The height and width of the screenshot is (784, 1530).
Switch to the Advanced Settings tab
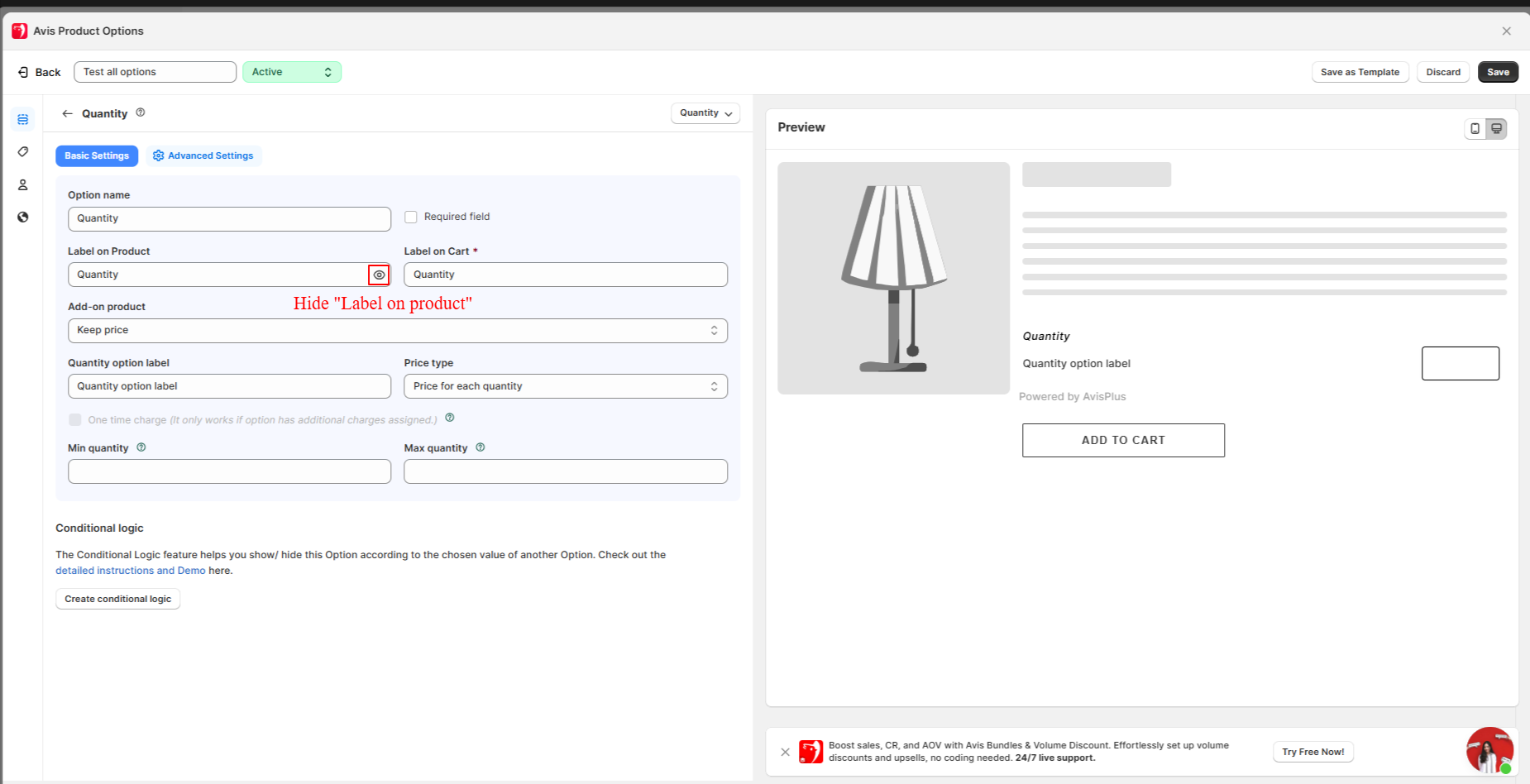(203, 155)
